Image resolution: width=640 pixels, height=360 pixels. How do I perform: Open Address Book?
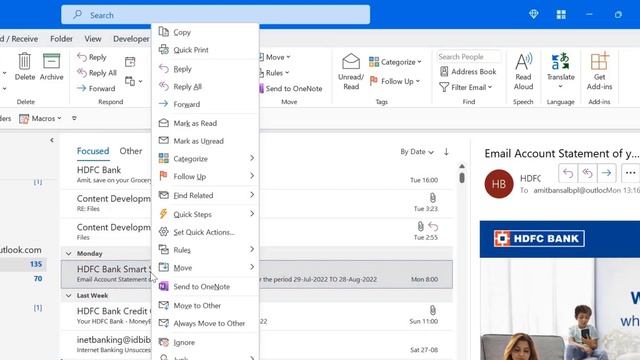(x=468, y=71)
